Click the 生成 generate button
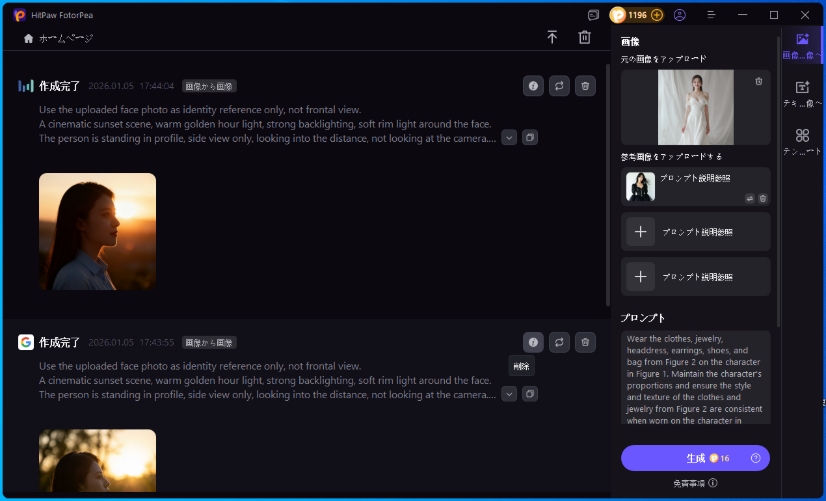This screenshot has height=501, width=826. pos(695,458)
